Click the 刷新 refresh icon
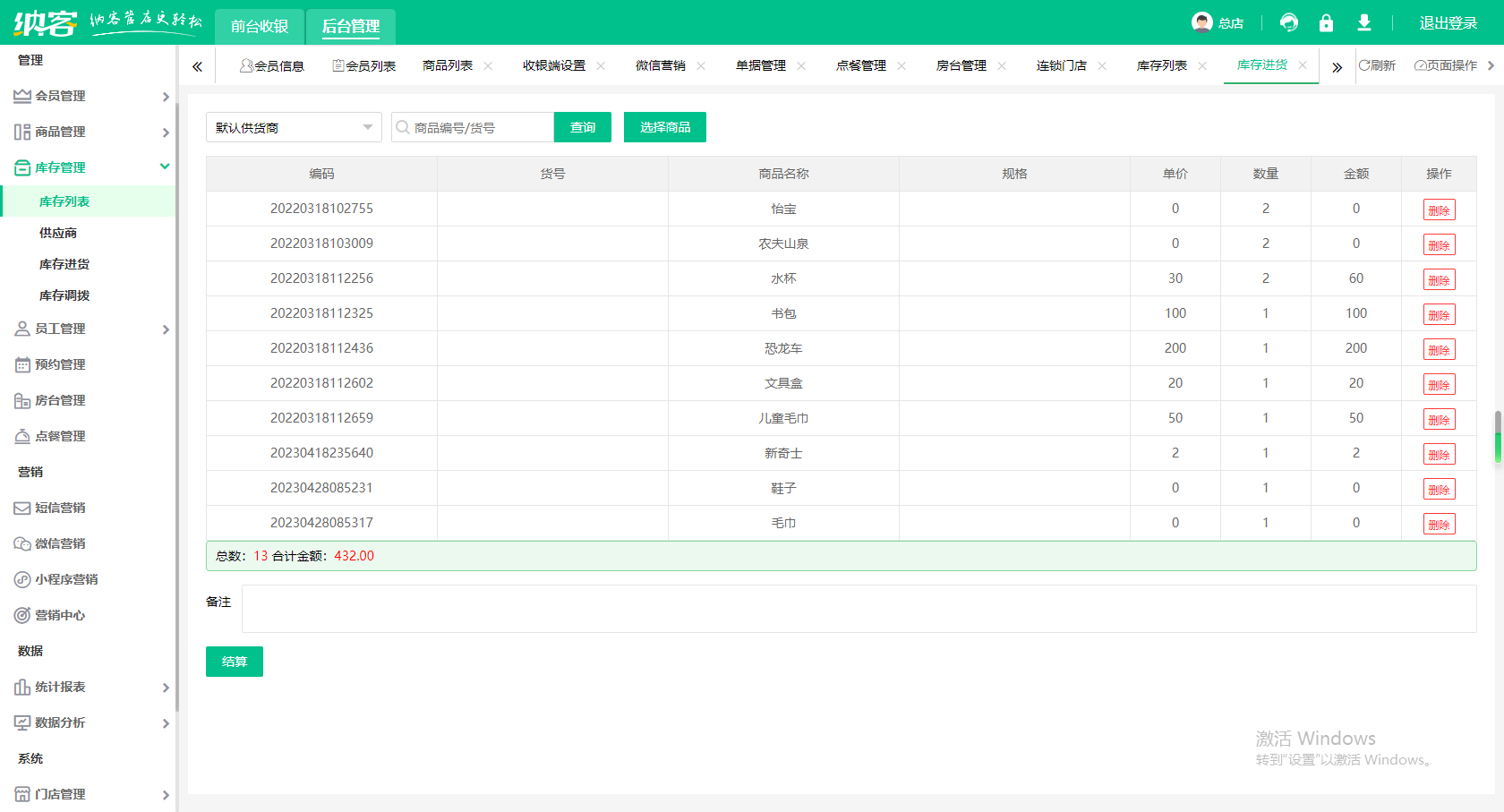This screenshot has width=1504, height=812. pos(1364,65)
